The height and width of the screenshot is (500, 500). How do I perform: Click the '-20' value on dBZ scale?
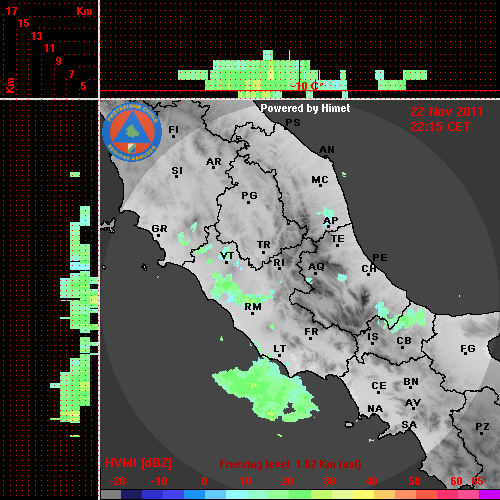(x=117, y=481)
